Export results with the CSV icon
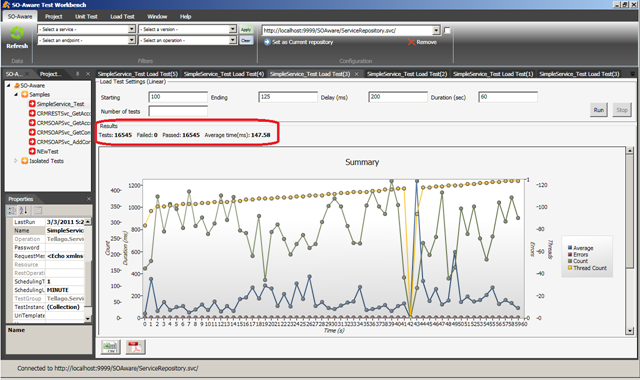The image size is (640, 380). (x=111, y=347)
